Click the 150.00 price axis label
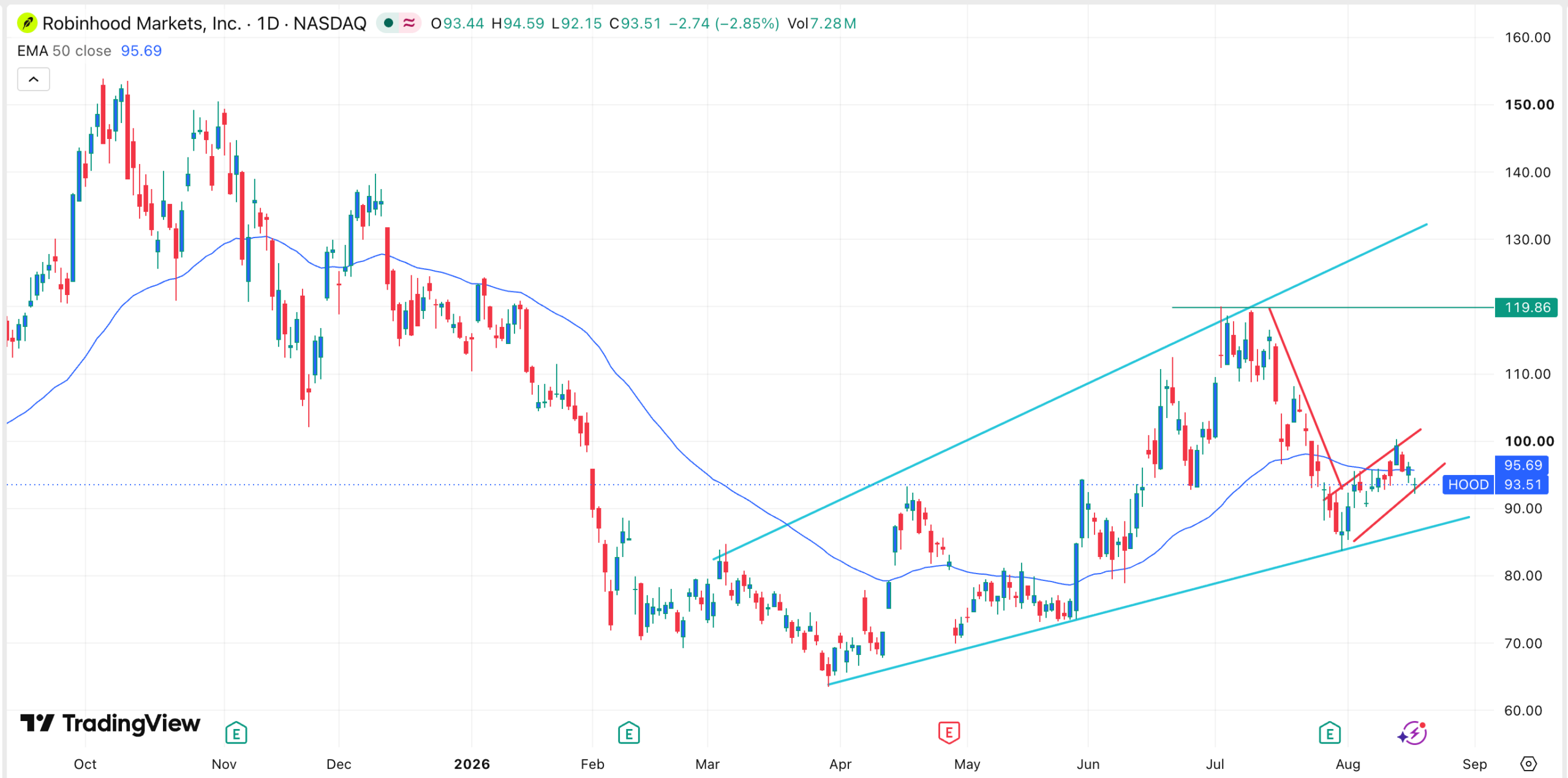The height and width of the screenshot is (778, 1568). tap(1529, 105)
